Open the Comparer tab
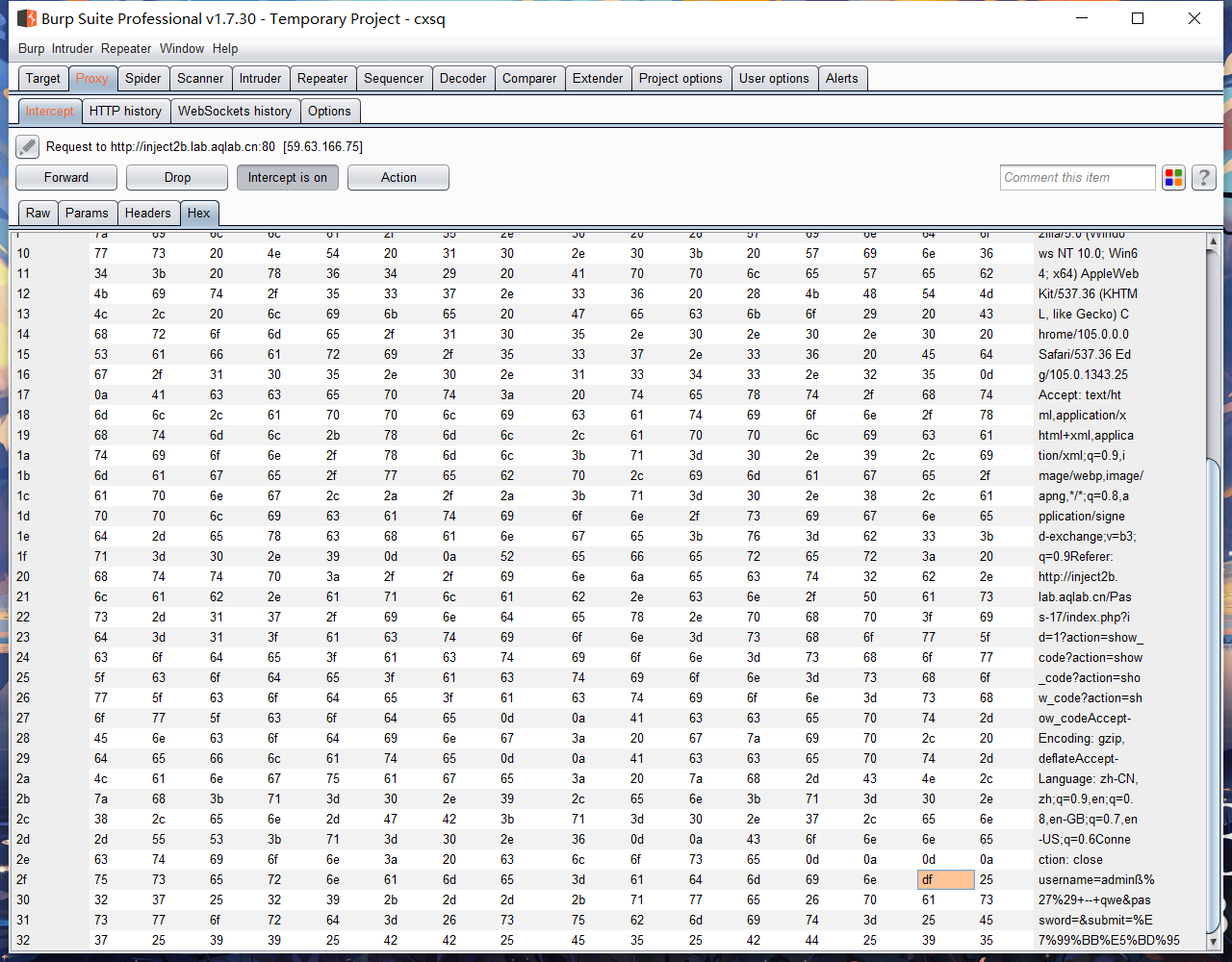1232x962 pixels. (529, 79)
